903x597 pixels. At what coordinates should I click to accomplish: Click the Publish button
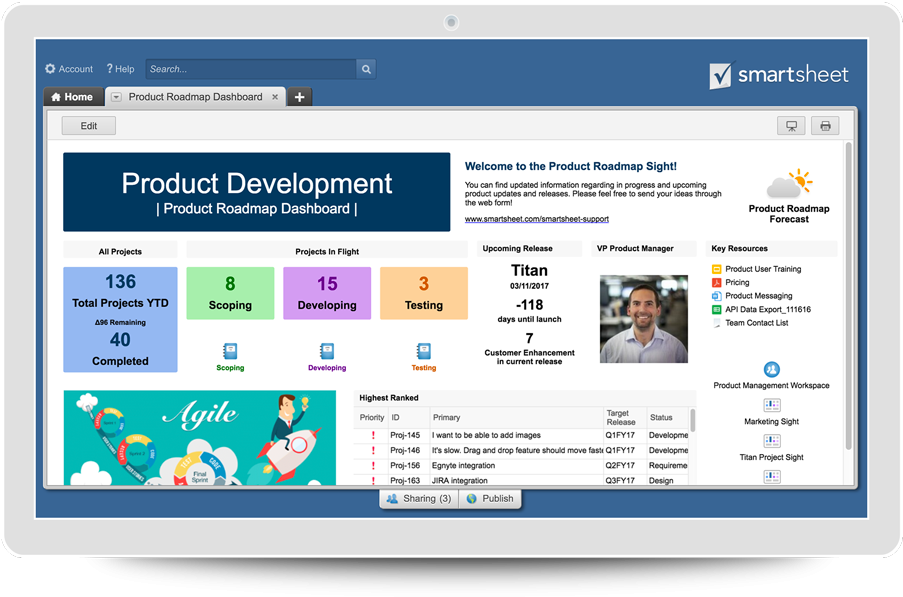coord(490,498)
